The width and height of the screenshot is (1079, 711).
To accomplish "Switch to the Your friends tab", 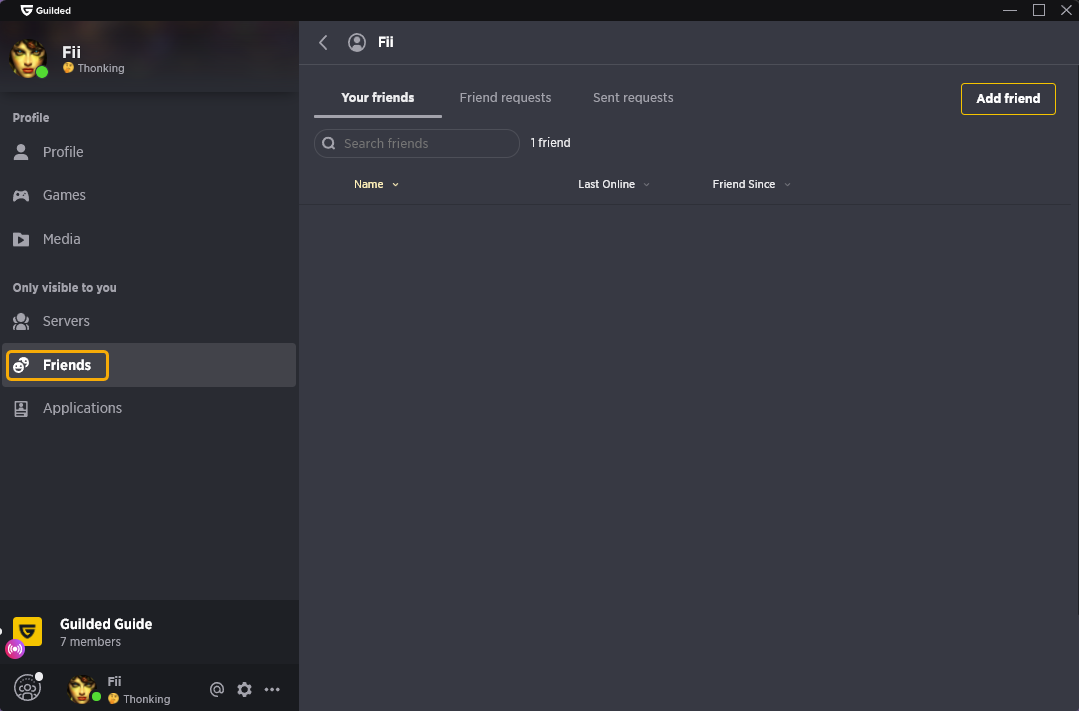I will tap(378, 98).
